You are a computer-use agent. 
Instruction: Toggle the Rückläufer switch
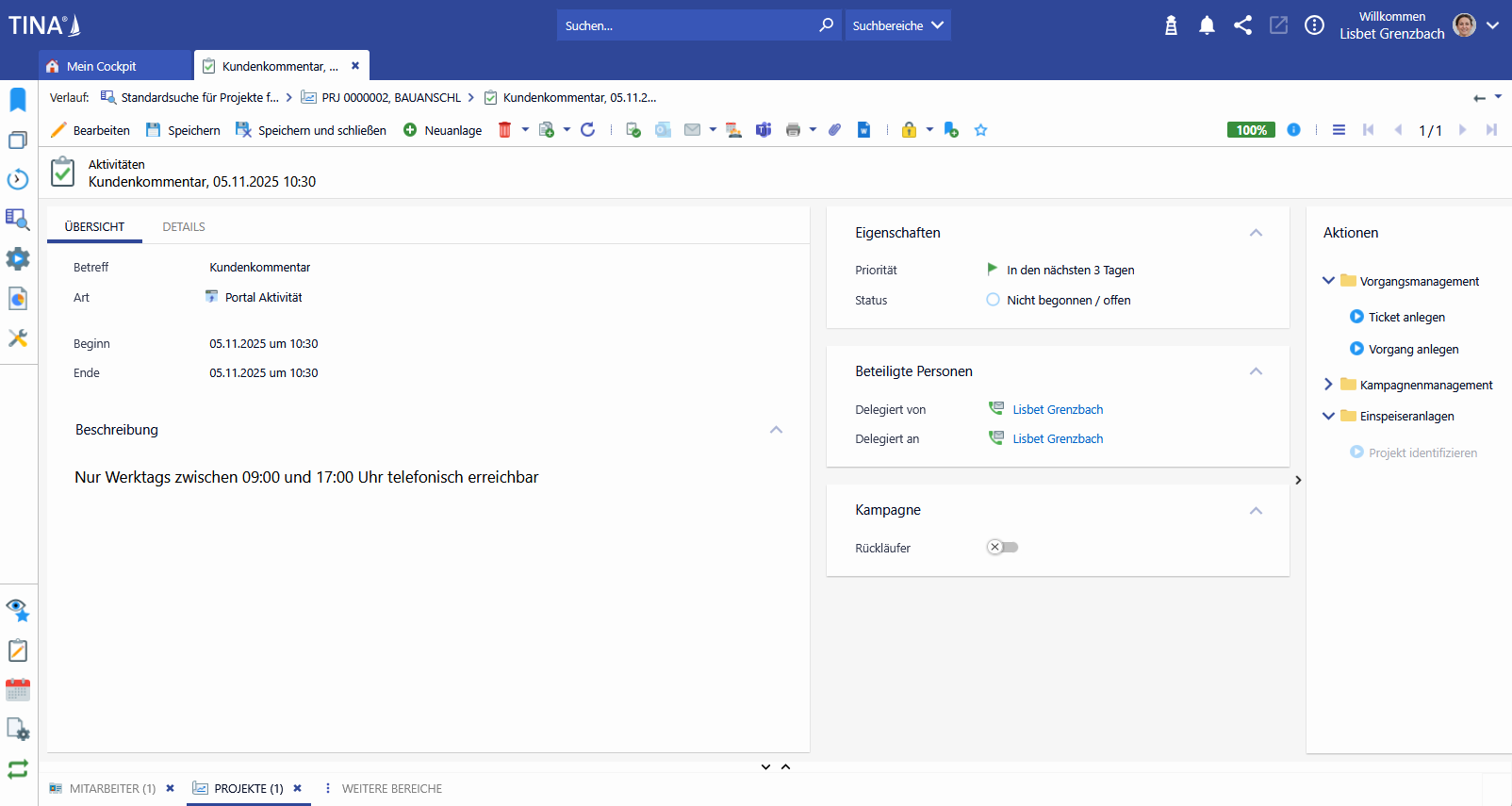pos(1002,548)
